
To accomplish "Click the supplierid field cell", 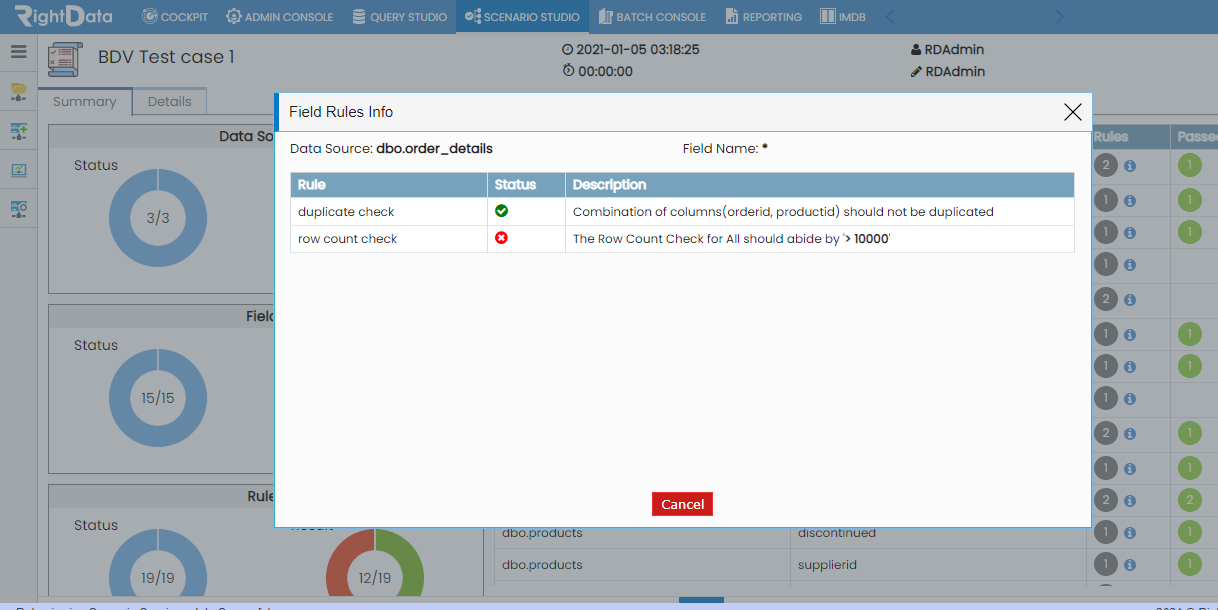I will [x=827, y=565].
